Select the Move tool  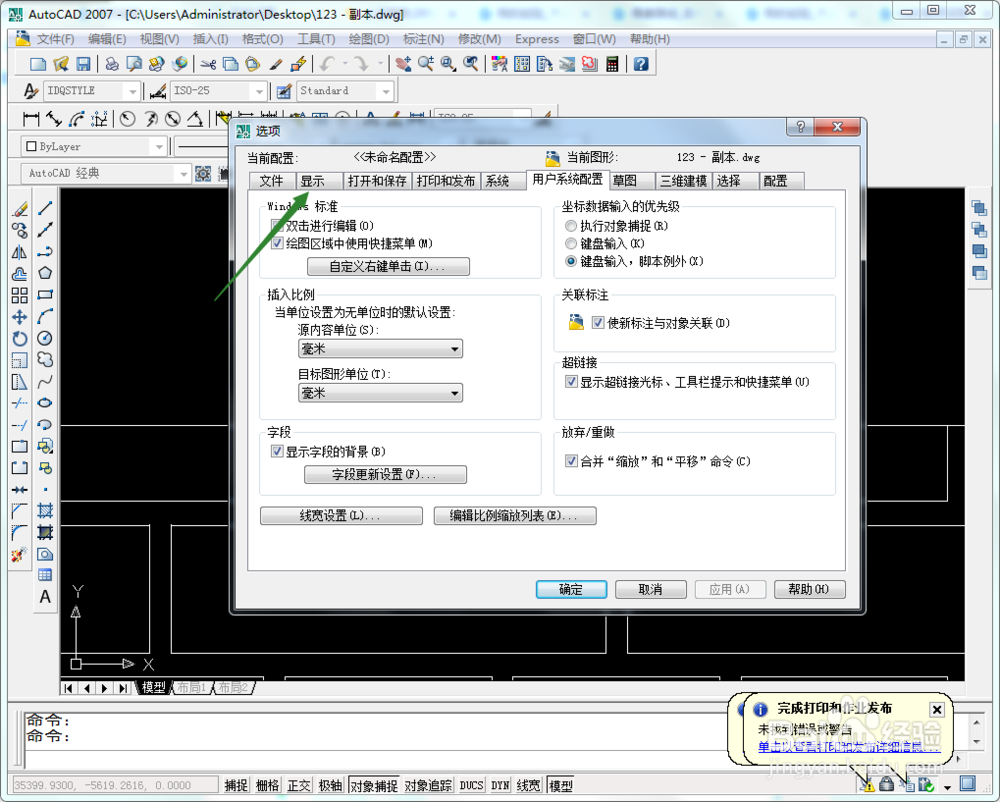[x=20, y=317]
